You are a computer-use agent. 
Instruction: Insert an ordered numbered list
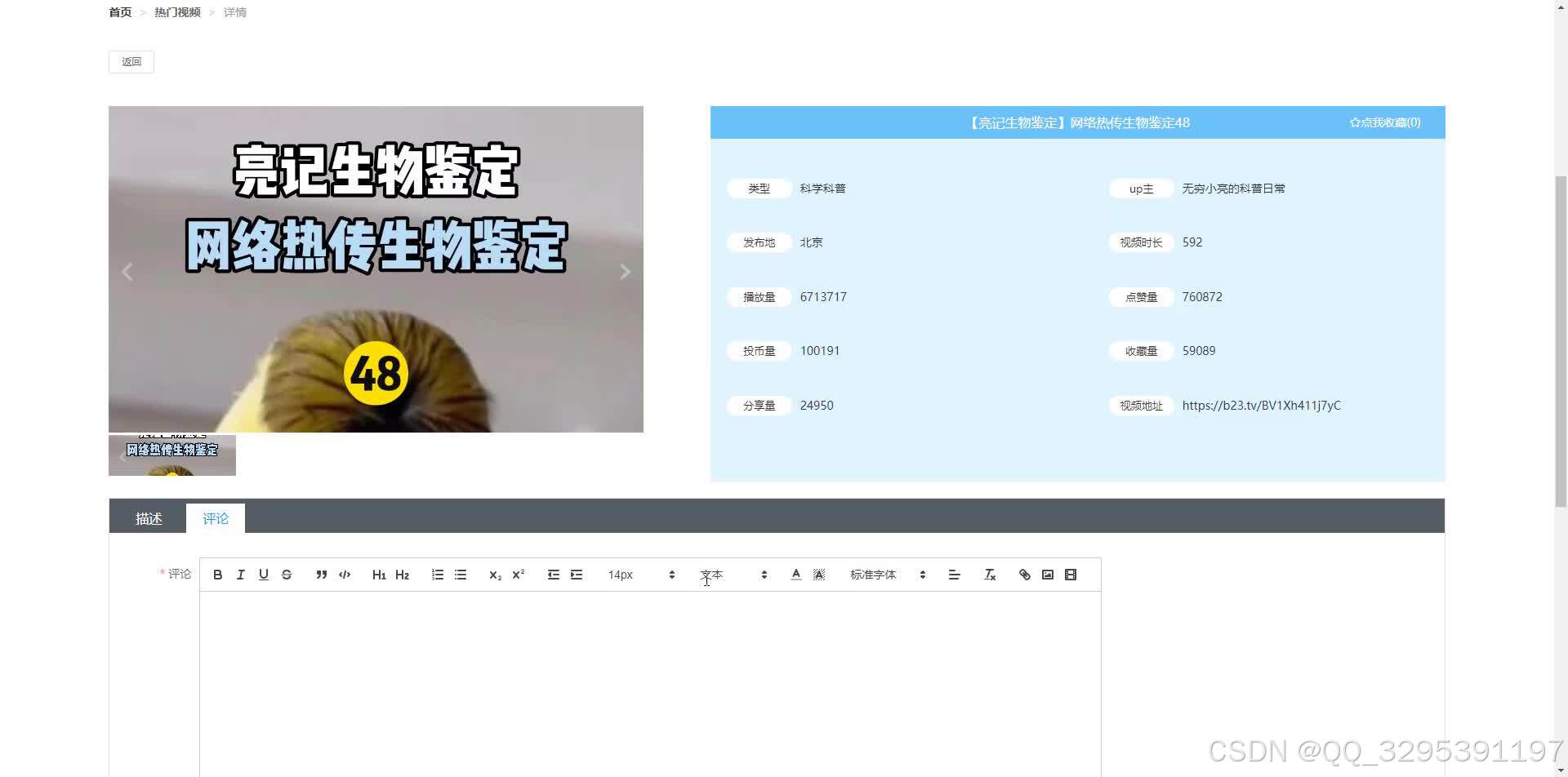click(437, 575)
